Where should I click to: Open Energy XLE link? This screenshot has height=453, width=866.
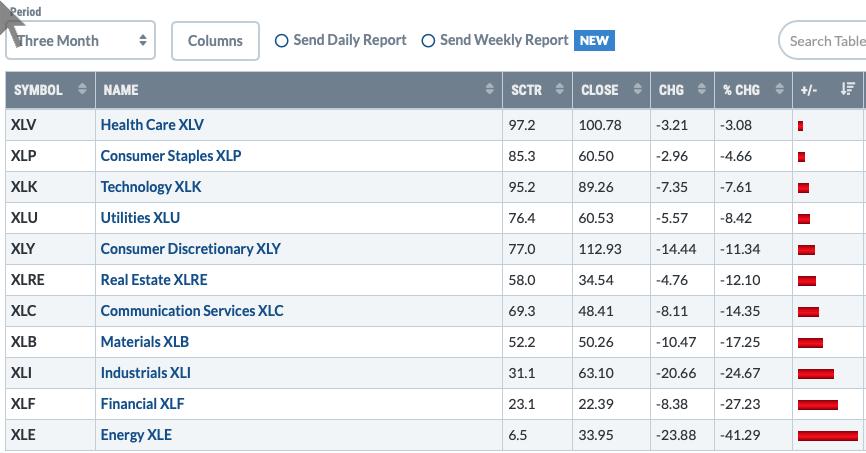[x=136, y=434]
